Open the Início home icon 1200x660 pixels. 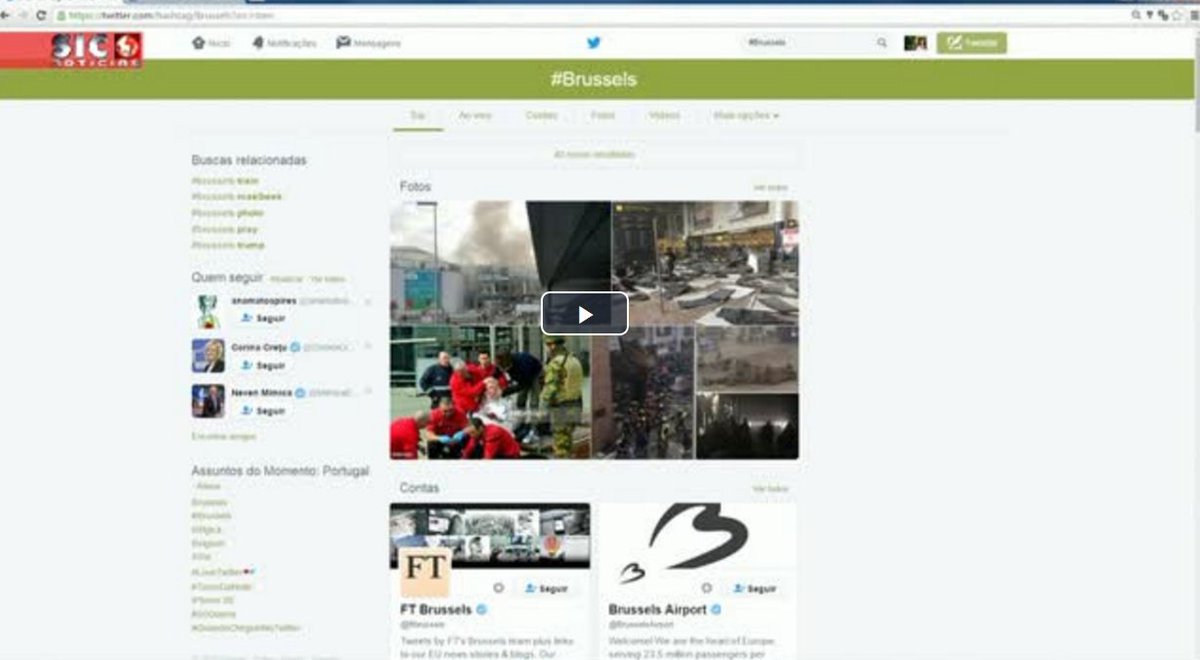coord(199,43)
